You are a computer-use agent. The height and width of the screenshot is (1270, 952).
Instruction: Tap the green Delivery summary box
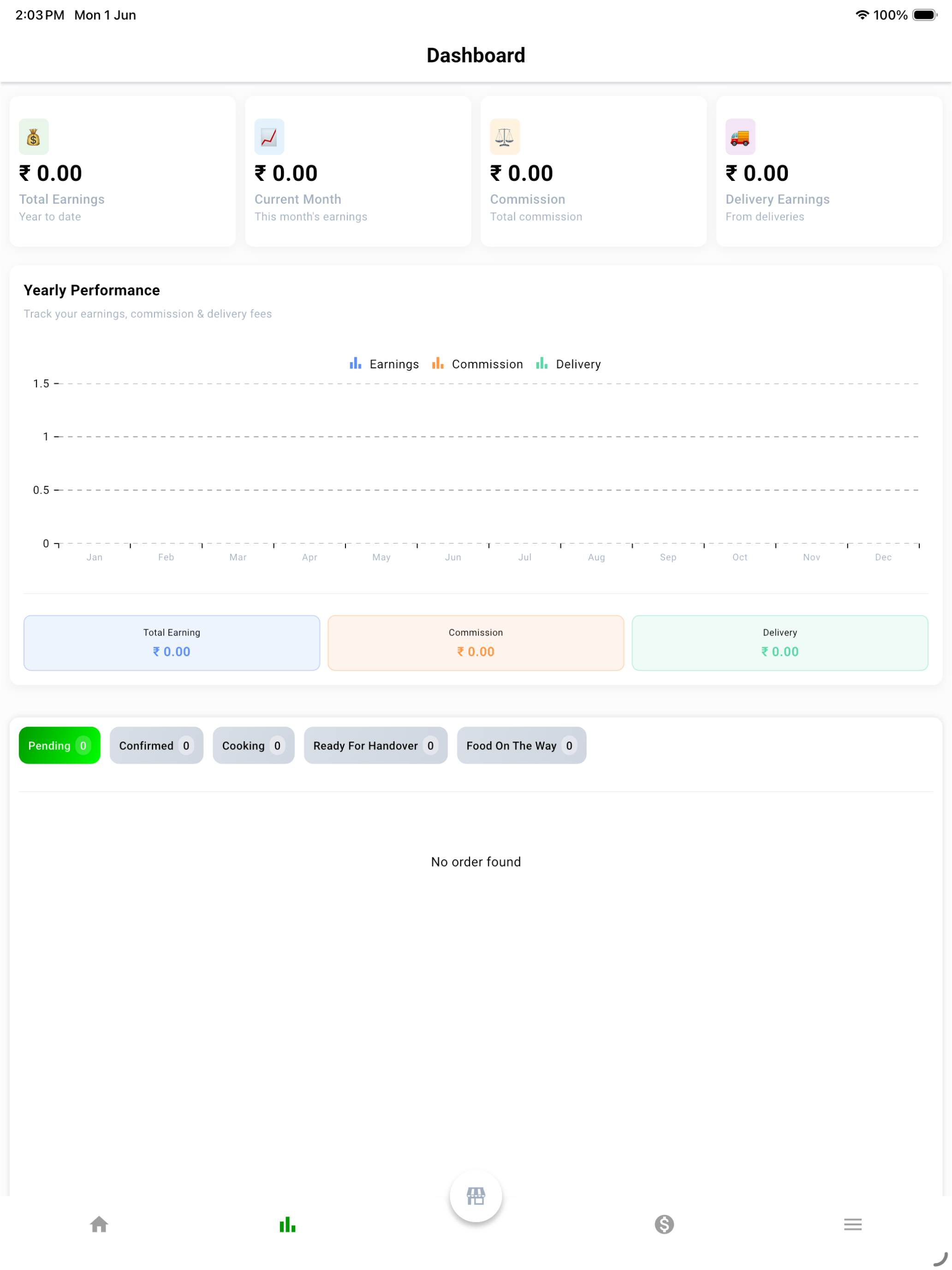[x=780, y=643]
